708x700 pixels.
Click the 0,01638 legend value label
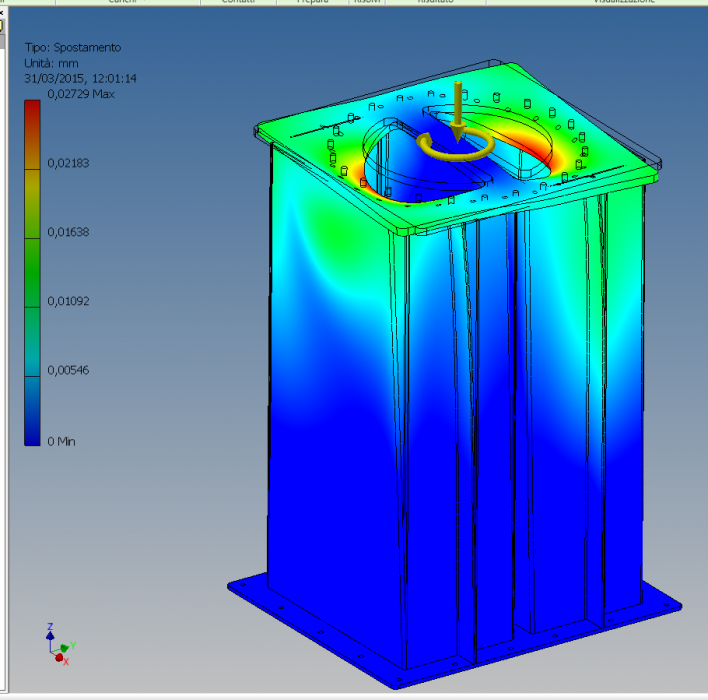click(69, 231)
